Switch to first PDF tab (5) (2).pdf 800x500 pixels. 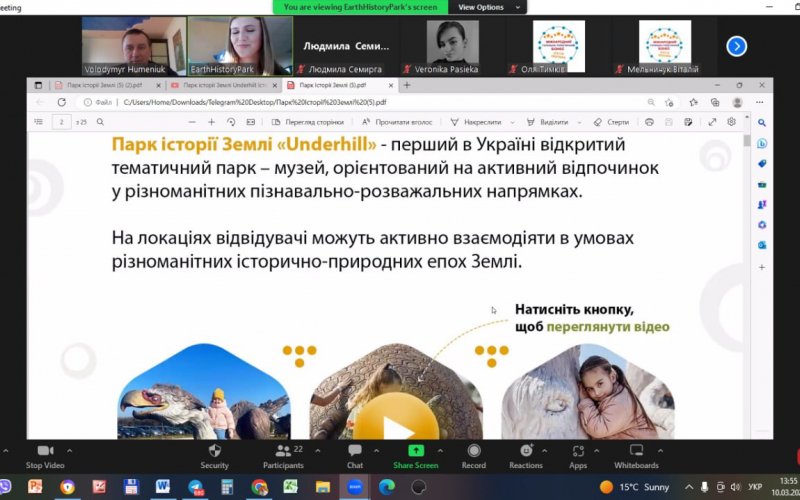[104, 85]
